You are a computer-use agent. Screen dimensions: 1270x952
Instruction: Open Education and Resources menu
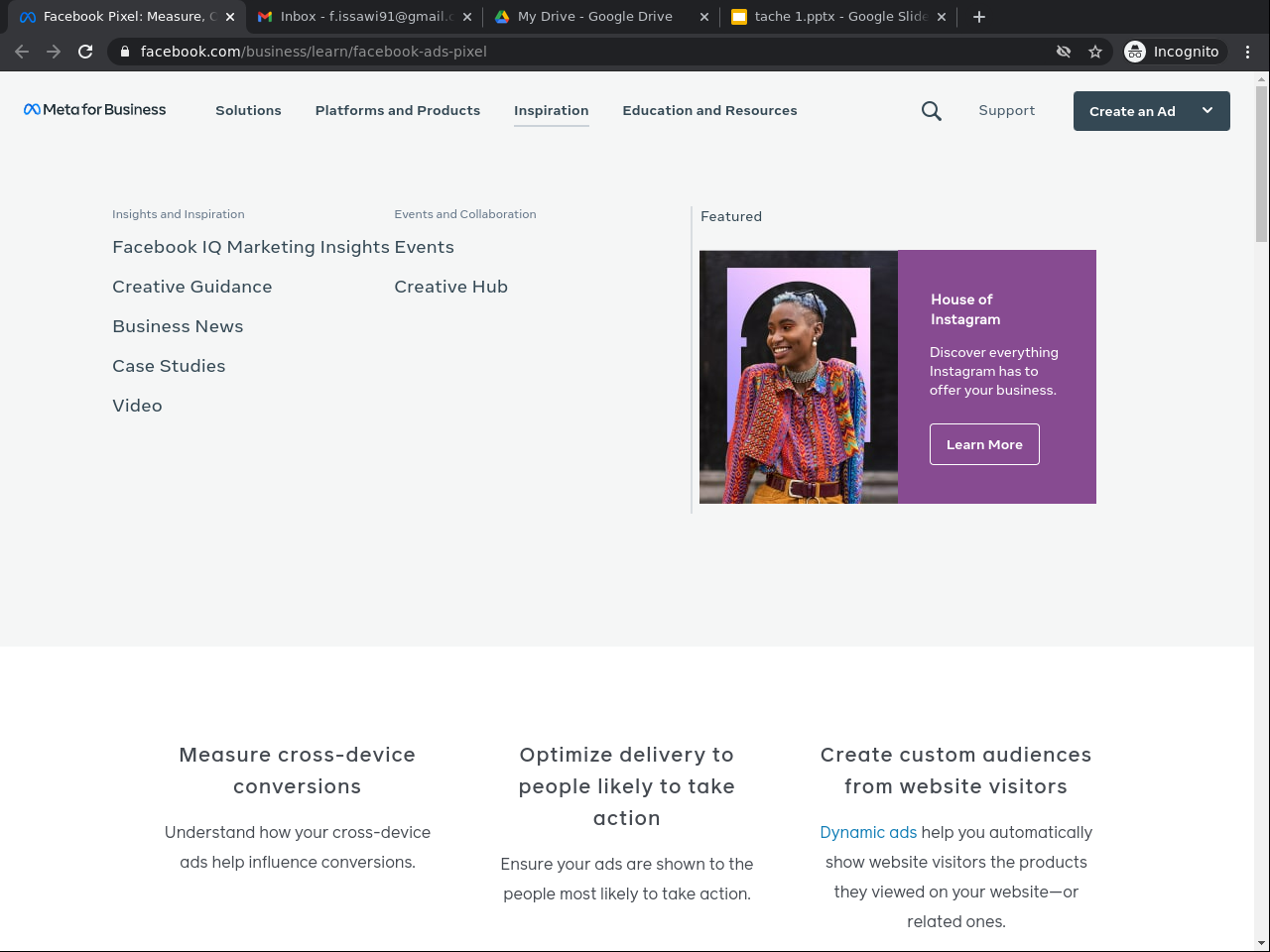[709, 111]
